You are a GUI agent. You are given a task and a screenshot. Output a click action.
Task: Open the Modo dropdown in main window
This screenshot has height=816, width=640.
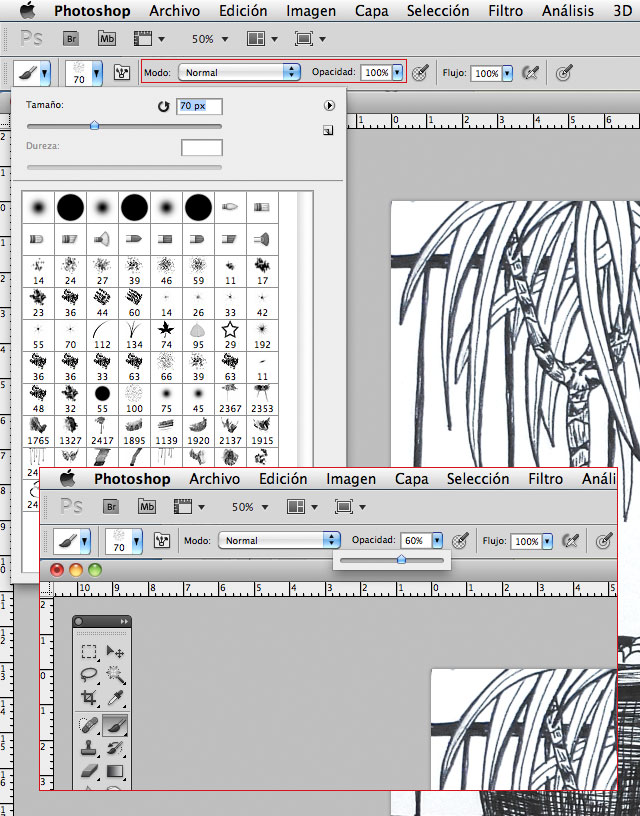coord(239,72)
